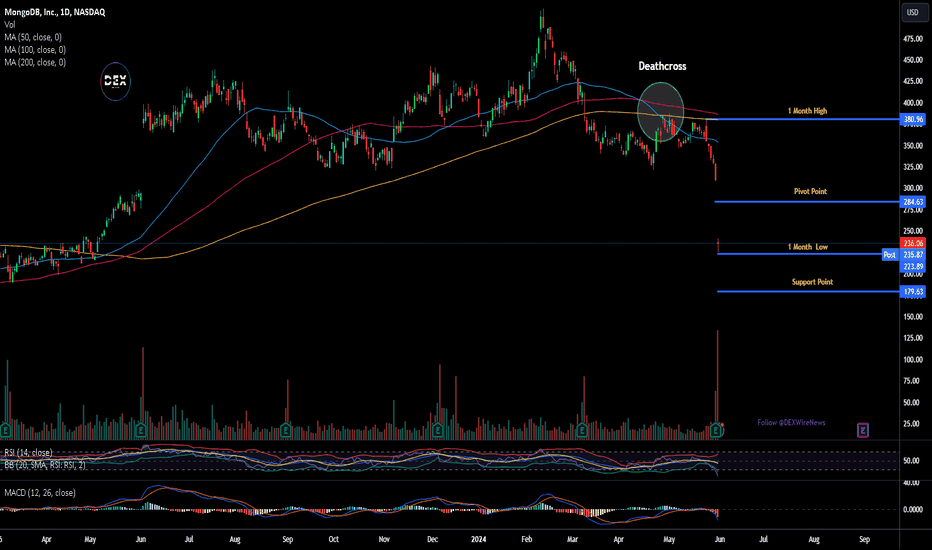Click the 1 Month High label
Viewport: 932px width, 550px height.
point(807,111)
